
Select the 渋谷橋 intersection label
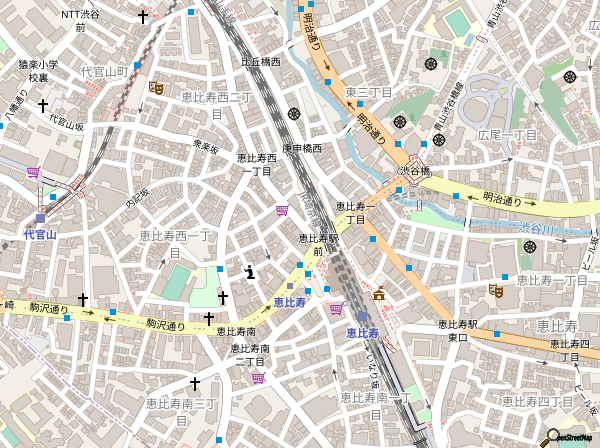413,172
